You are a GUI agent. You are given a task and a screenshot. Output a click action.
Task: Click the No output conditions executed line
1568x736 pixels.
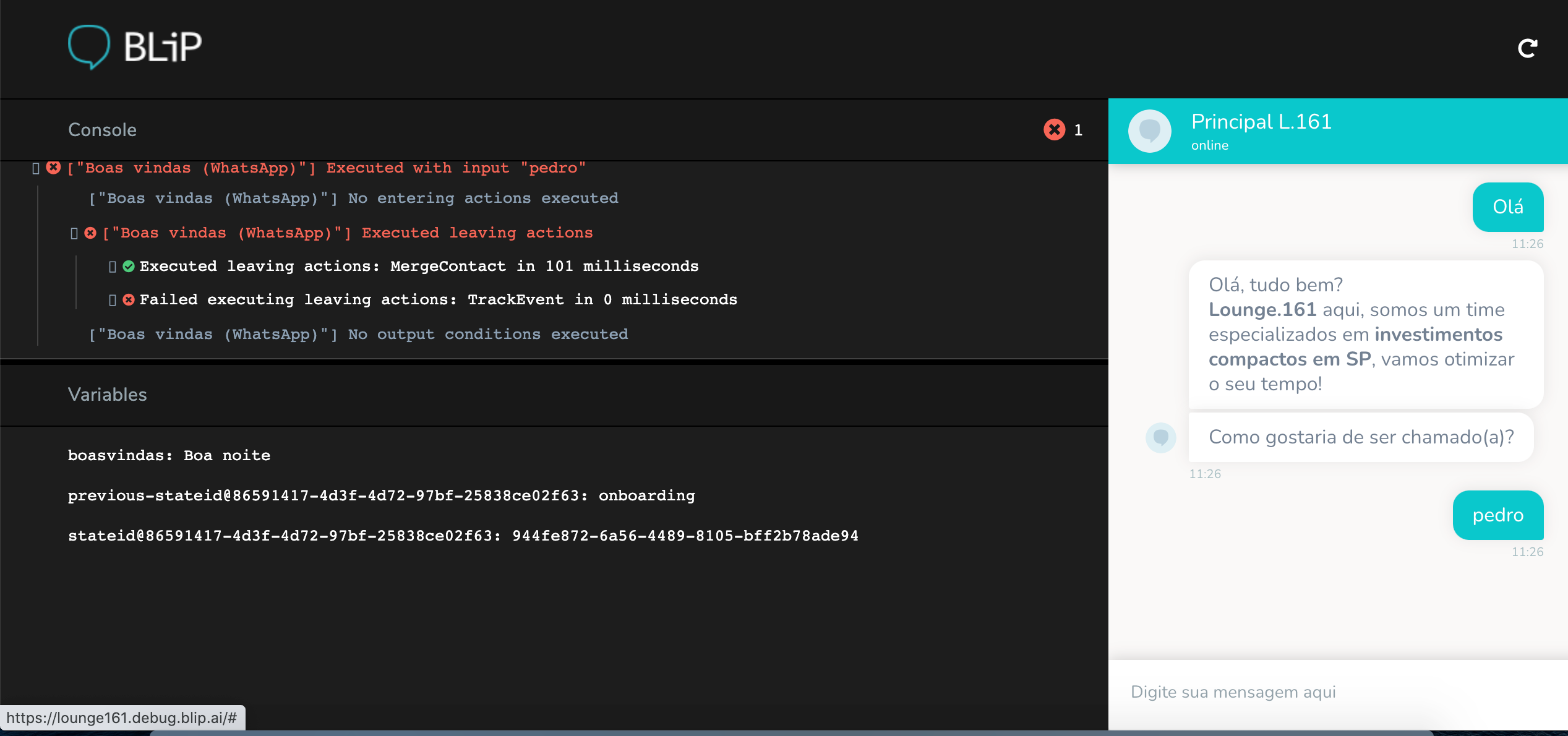pos(358,335)
